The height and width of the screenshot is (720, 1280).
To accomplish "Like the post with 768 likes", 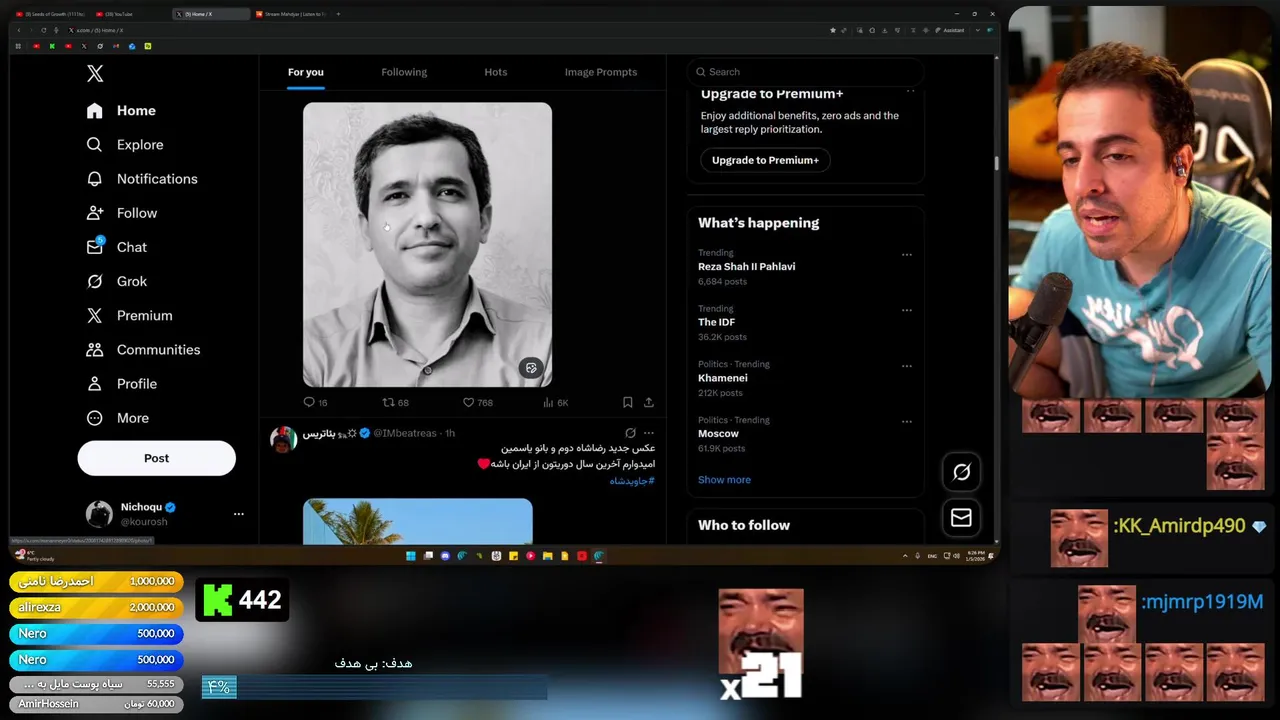I will (x=477, y=403).
